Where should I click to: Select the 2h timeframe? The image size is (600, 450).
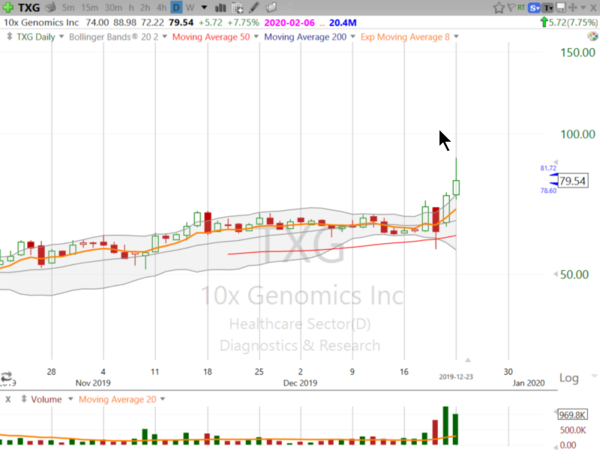point(145,7)
